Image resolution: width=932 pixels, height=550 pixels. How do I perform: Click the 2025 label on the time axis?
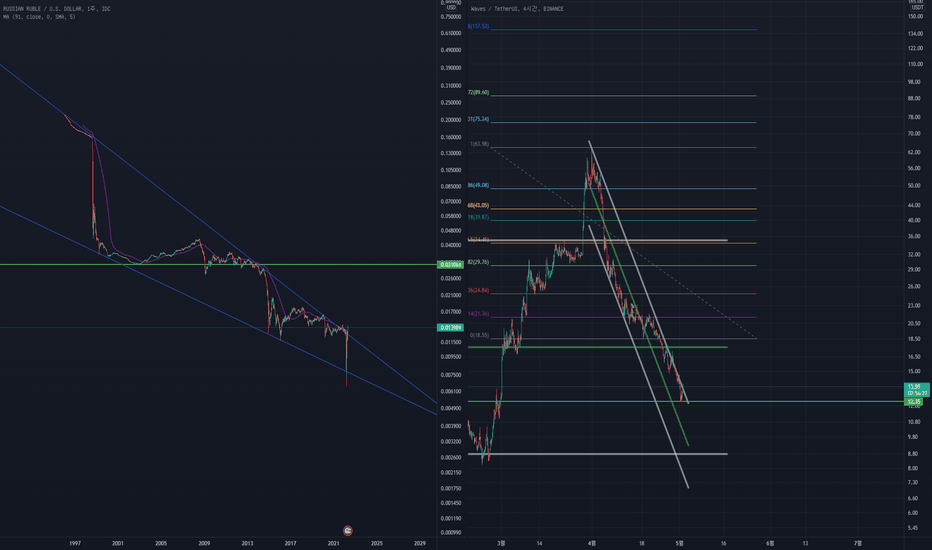pyautogui.click(x=376, y=543)
